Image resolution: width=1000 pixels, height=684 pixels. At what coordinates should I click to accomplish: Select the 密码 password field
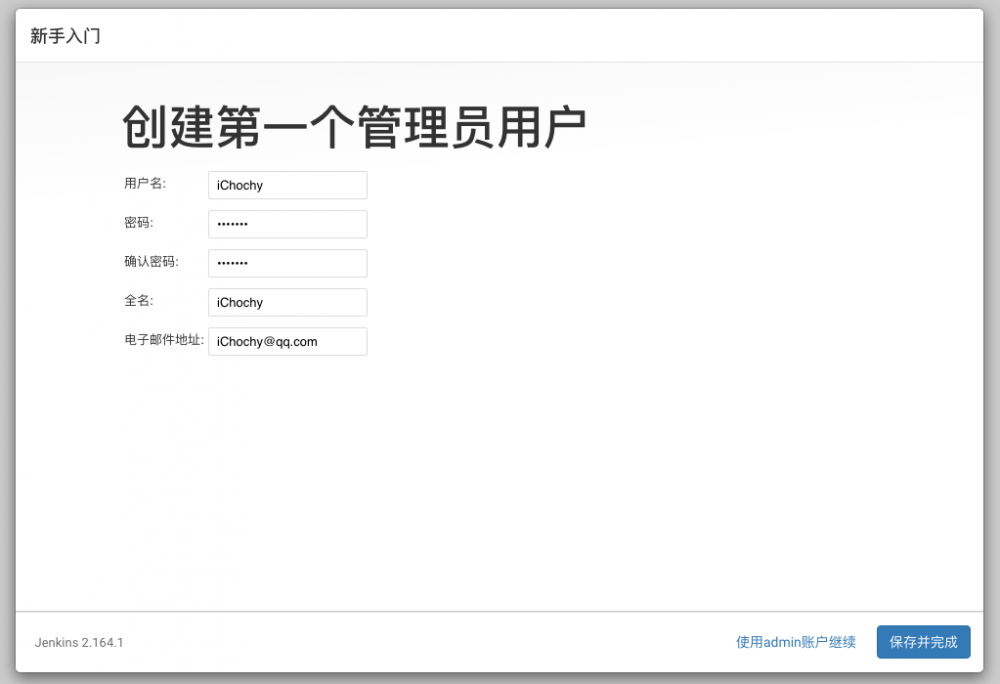(287, 223)
